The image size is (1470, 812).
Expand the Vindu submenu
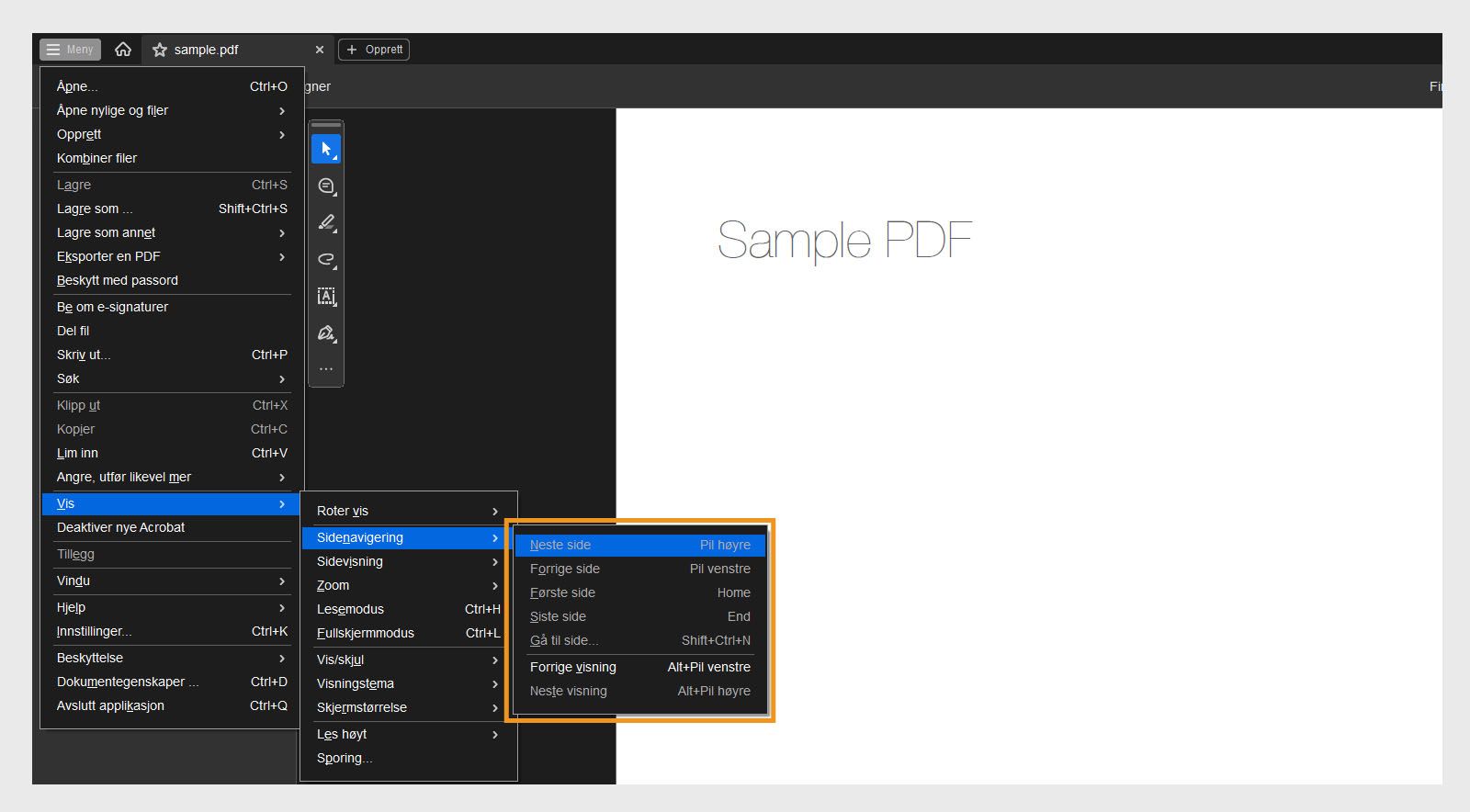(172, 581)
